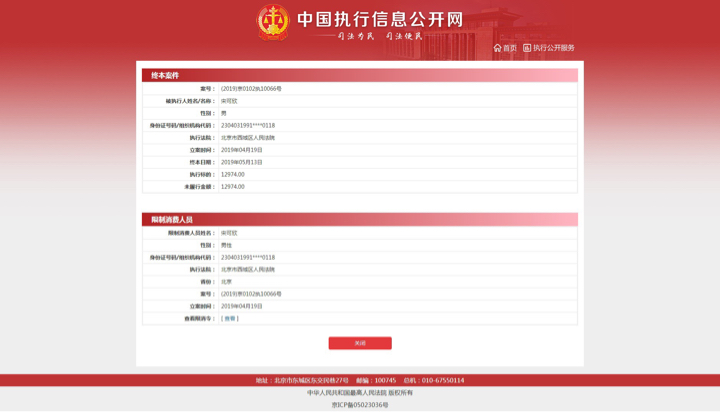Screen dimensions: 720x412
Task: Click the 省份 value 北京
Action: [x=226, y=282]
